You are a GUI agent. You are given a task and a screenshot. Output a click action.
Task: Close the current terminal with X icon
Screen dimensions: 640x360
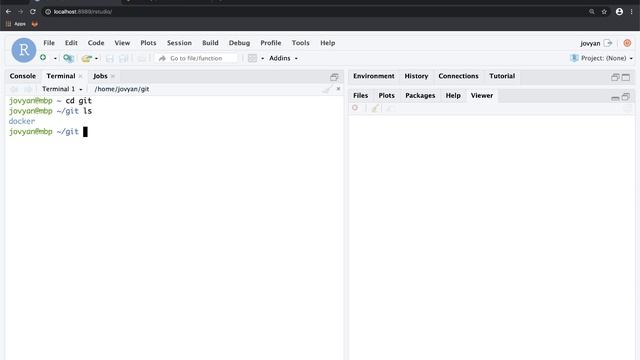coord(338,89)
